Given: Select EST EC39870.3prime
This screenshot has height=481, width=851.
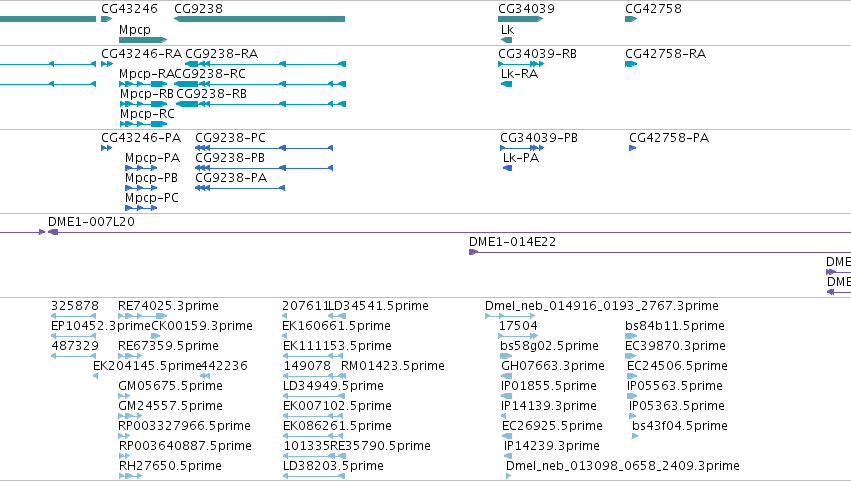Looking at the screenshot, I should (676, 346).
